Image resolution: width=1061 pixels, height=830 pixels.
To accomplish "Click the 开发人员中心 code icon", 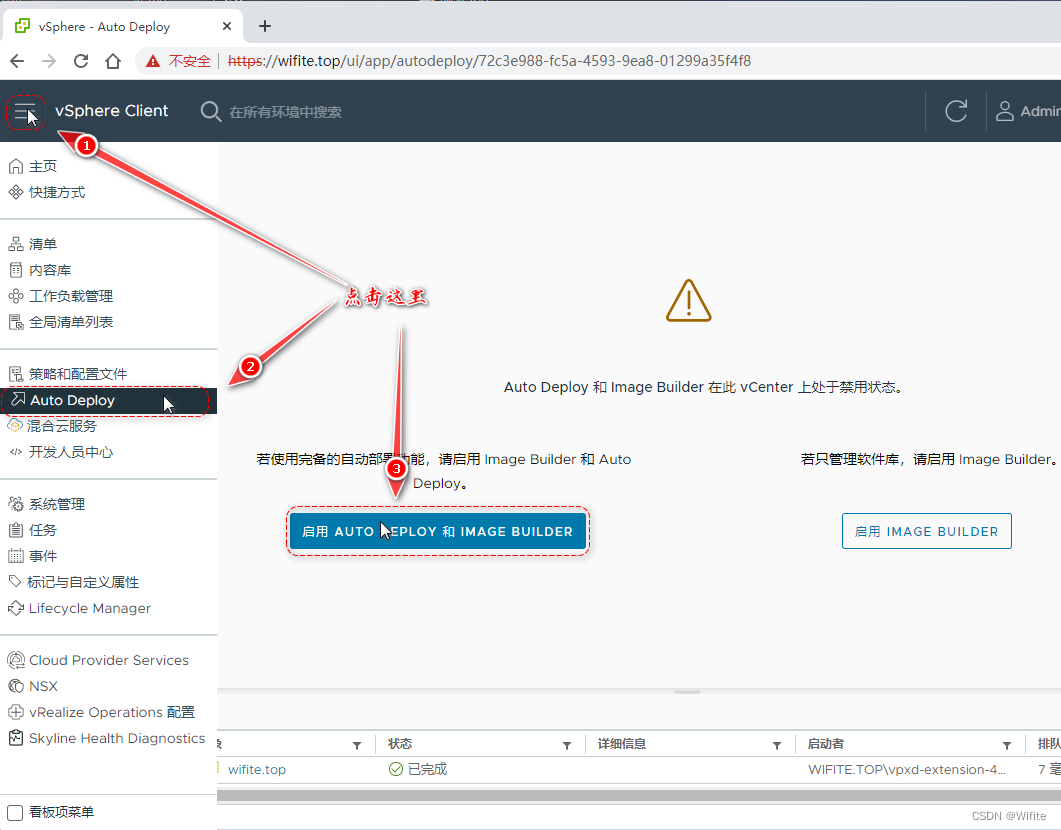I will tap(16, 452).
